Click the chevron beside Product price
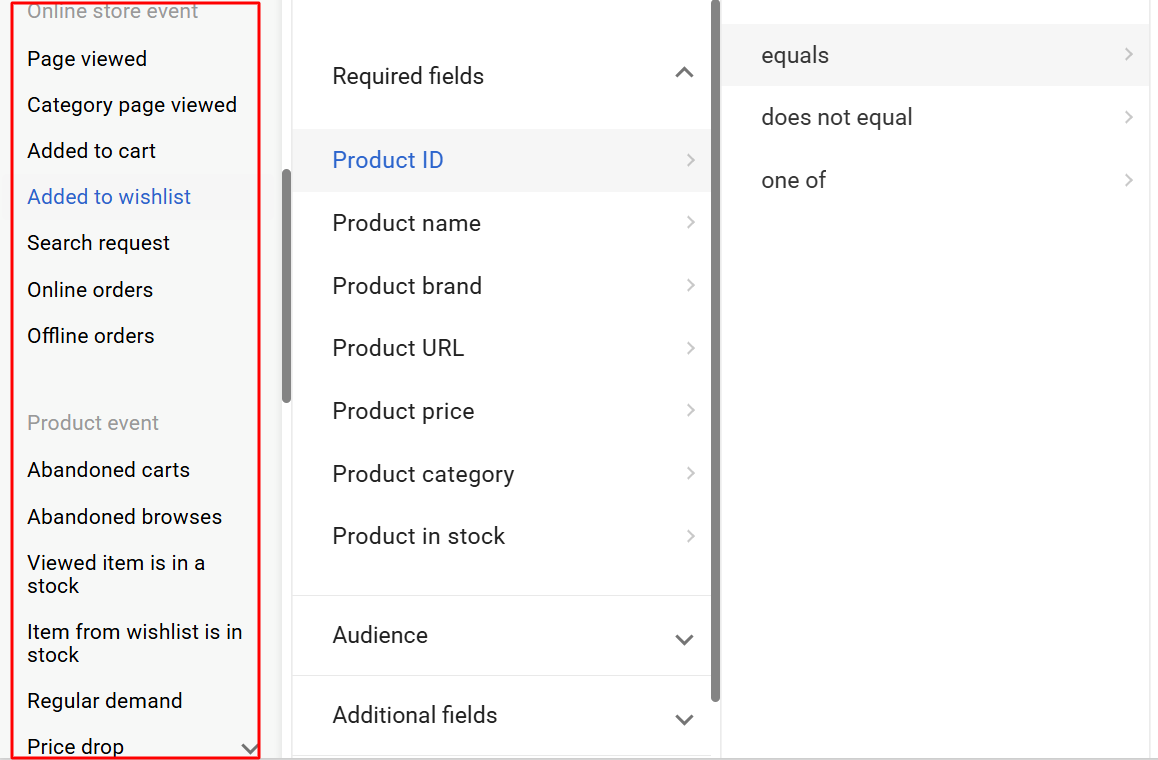Image resolution: width=1158 pixels, height=760 pixels. click(x=690, y=411)
